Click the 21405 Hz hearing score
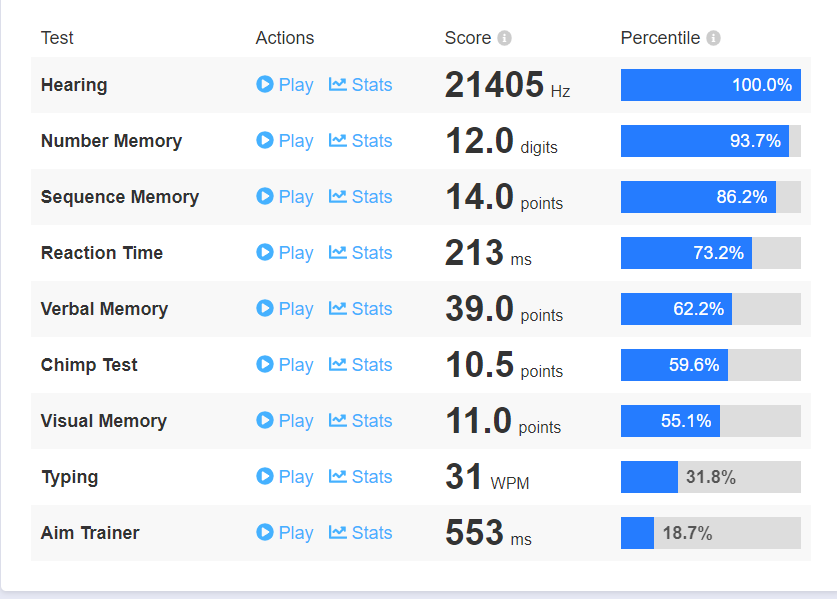The width and height of the screenshot is (837, 599). click(x=495, y=86)
